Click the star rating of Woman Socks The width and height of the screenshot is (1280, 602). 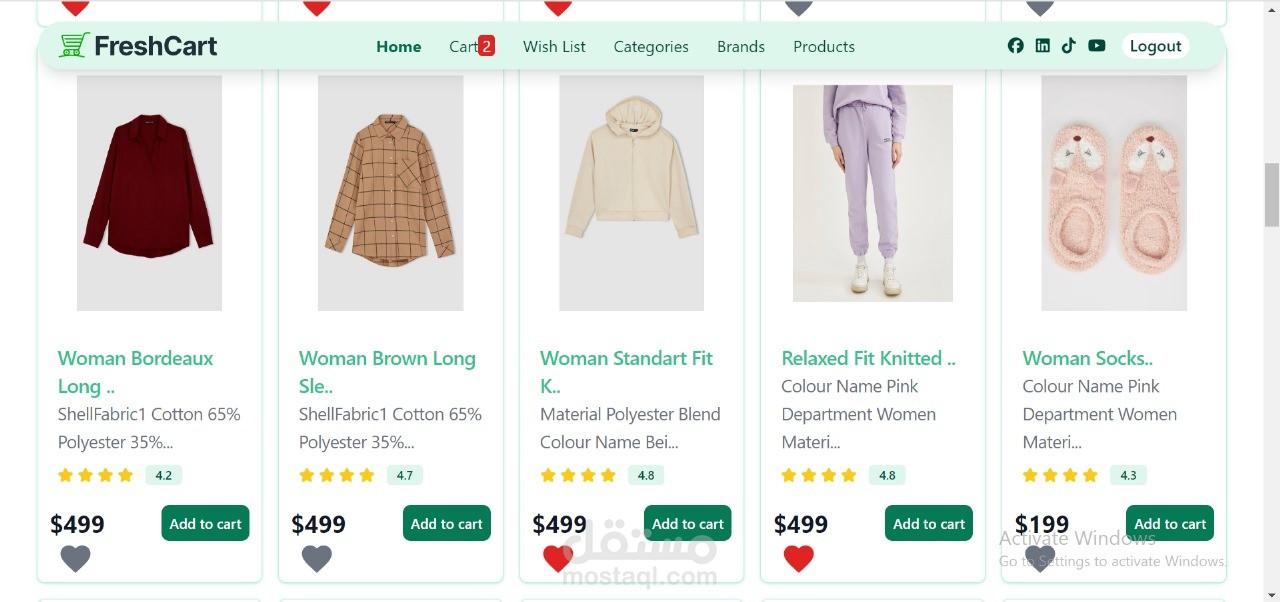pos(1060,476)
